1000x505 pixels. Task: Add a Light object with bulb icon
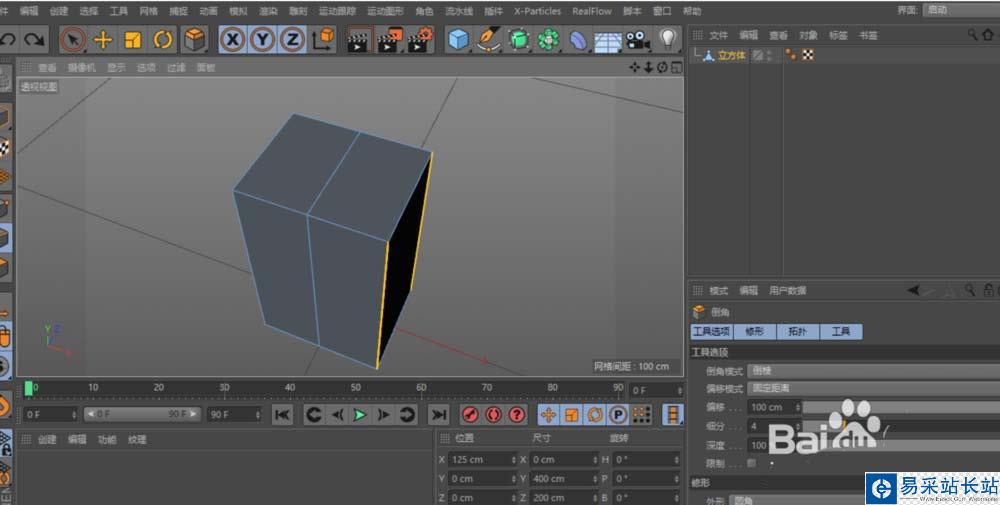[x=668, y=40]
